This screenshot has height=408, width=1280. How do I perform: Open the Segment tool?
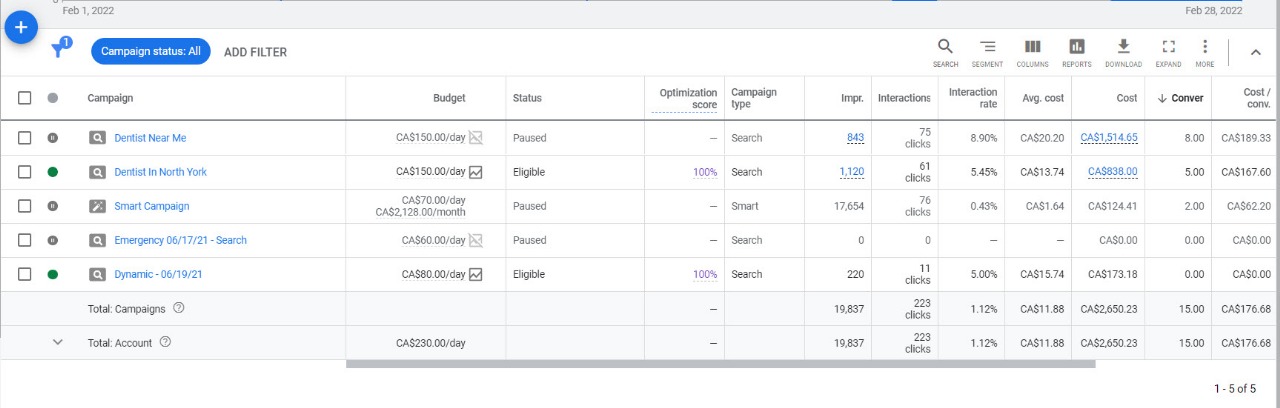point(987,52)
